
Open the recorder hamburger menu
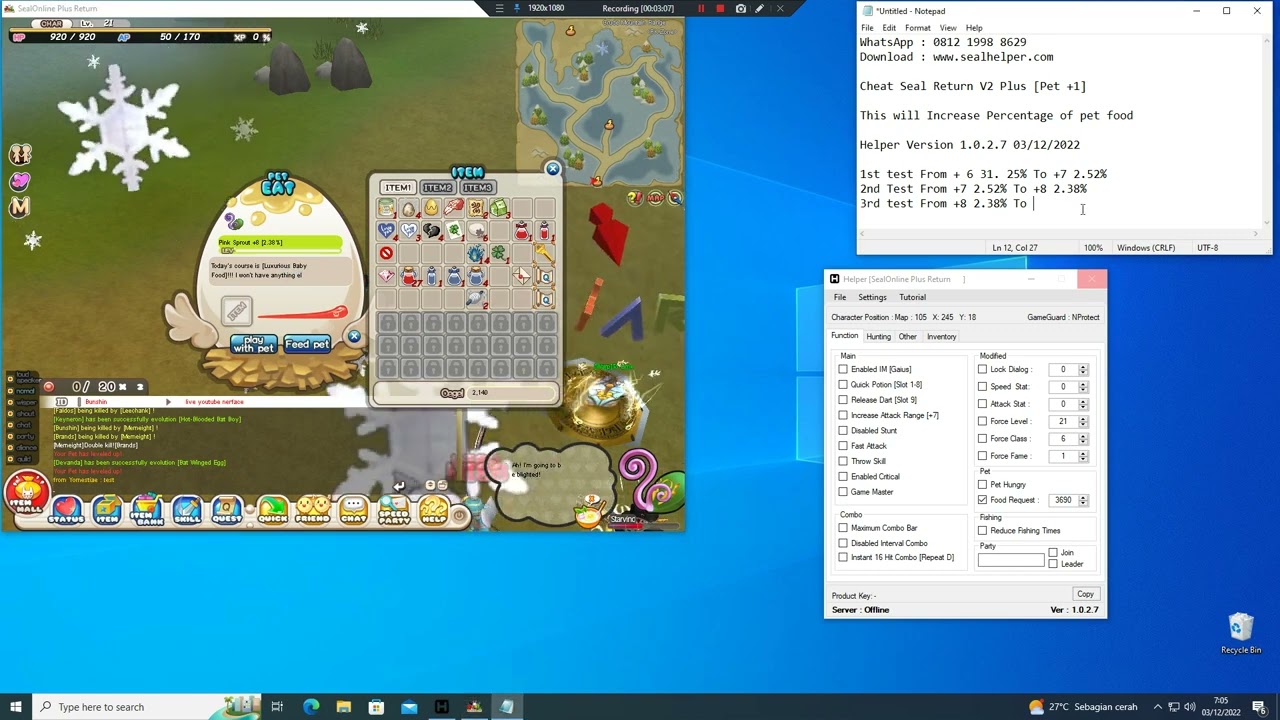point(499,9)
